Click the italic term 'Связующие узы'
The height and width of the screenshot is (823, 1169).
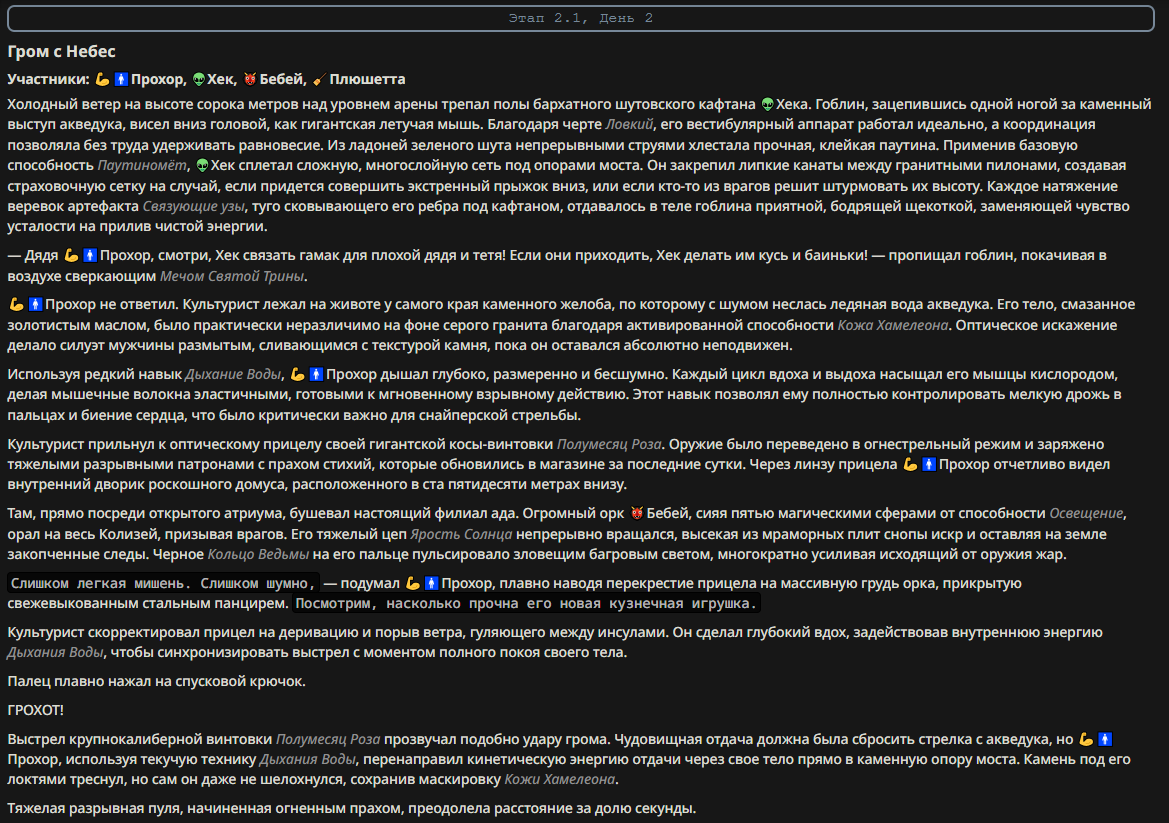pyautogui.click(x=193, y=206)
